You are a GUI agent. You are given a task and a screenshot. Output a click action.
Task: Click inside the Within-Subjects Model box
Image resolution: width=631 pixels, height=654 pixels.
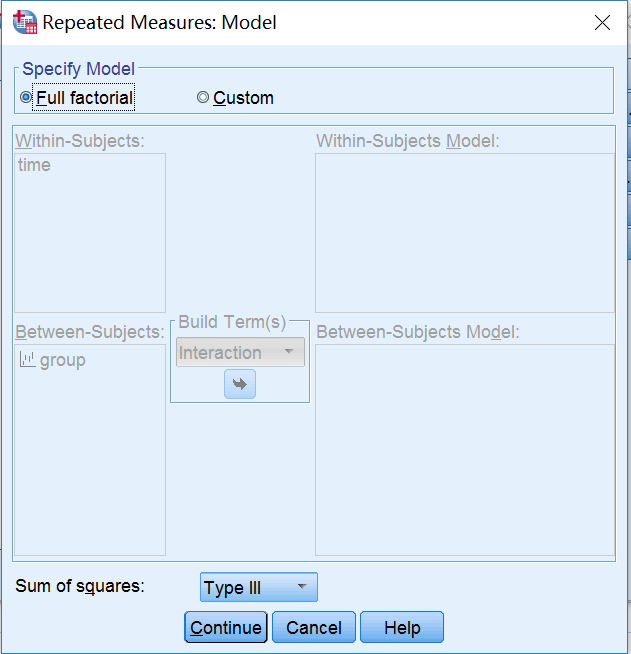tap(465, 233)
